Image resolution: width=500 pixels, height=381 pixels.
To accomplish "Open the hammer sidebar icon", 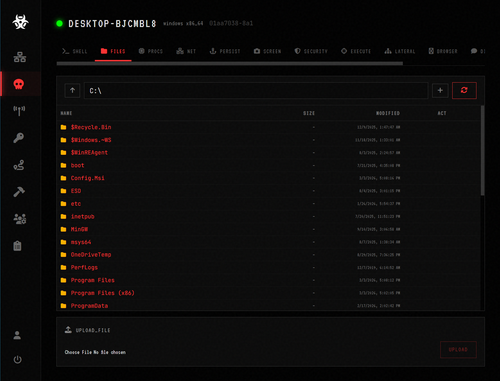I will point(19,192).
